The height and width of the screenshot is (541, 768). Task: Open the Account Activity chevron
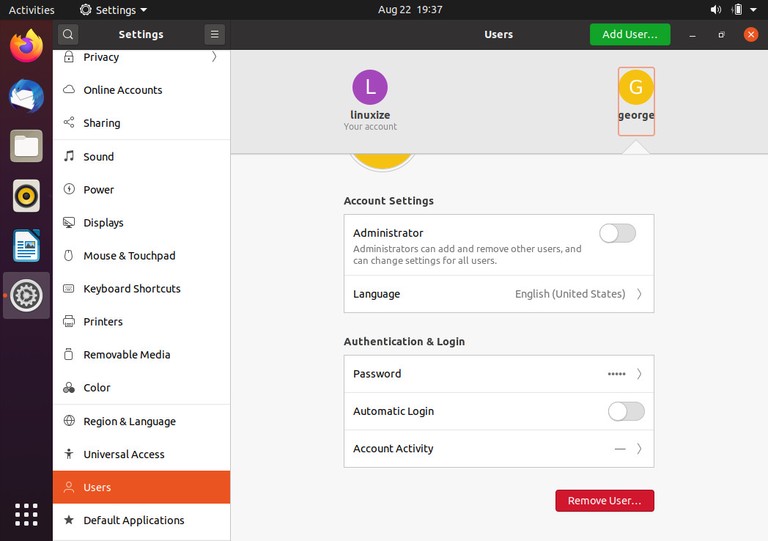[x=639, y=448]
